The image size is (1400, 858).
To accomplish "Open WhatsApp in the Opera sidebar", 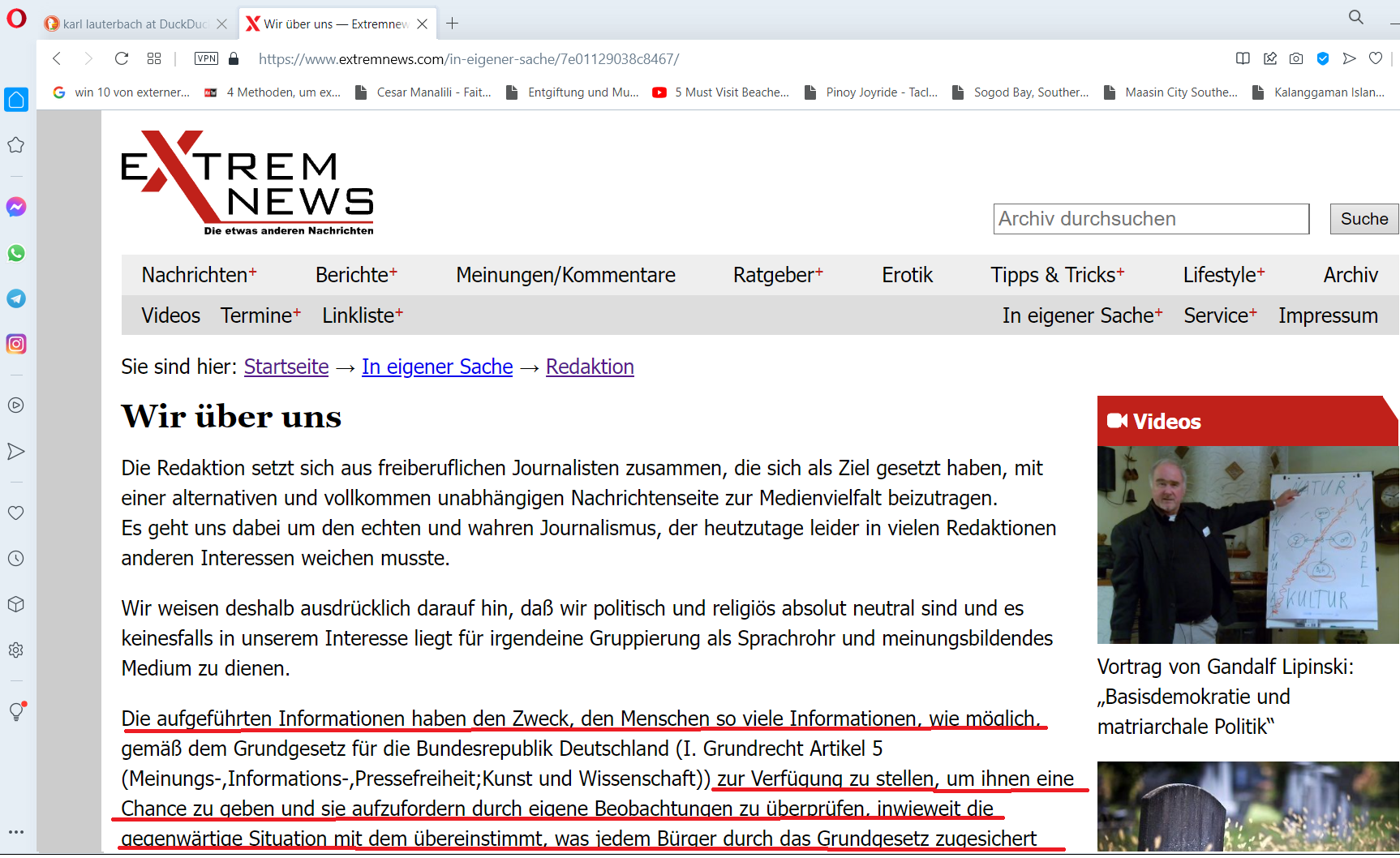I will coord(16,253).
